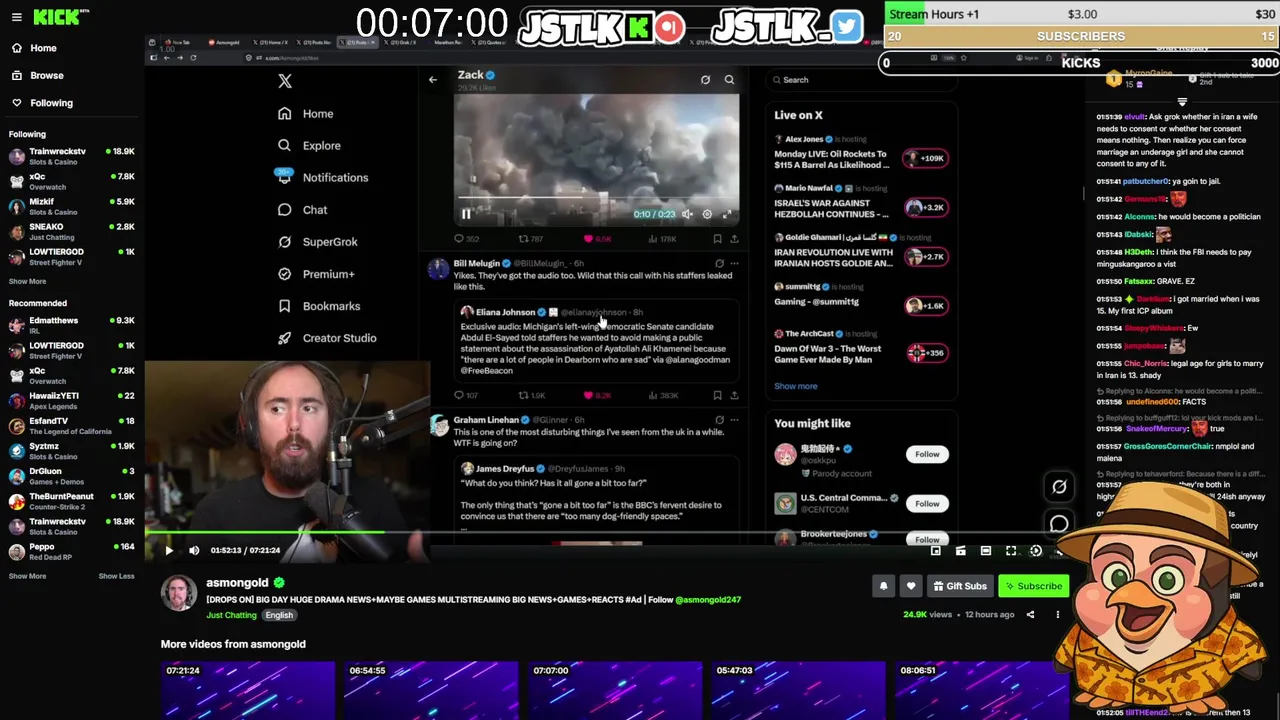This screenshot has width=1280, height=720.
Task: Open Following in Kick sidebar
Action: [51, 103]
